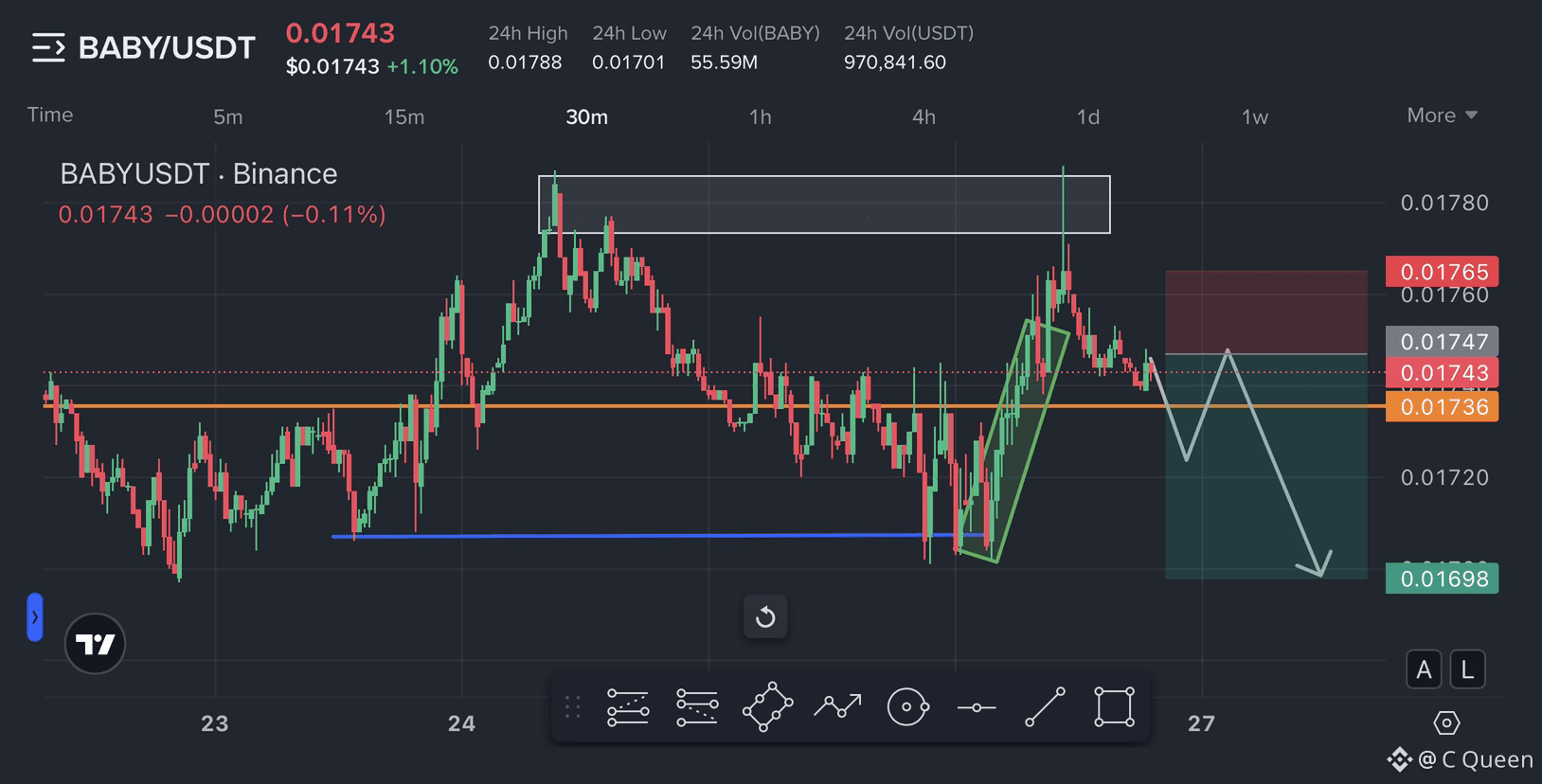This screenshot has width=1542, height=784.
Task: Click the date label 23 on time axis
Action: tap(215, 724)
